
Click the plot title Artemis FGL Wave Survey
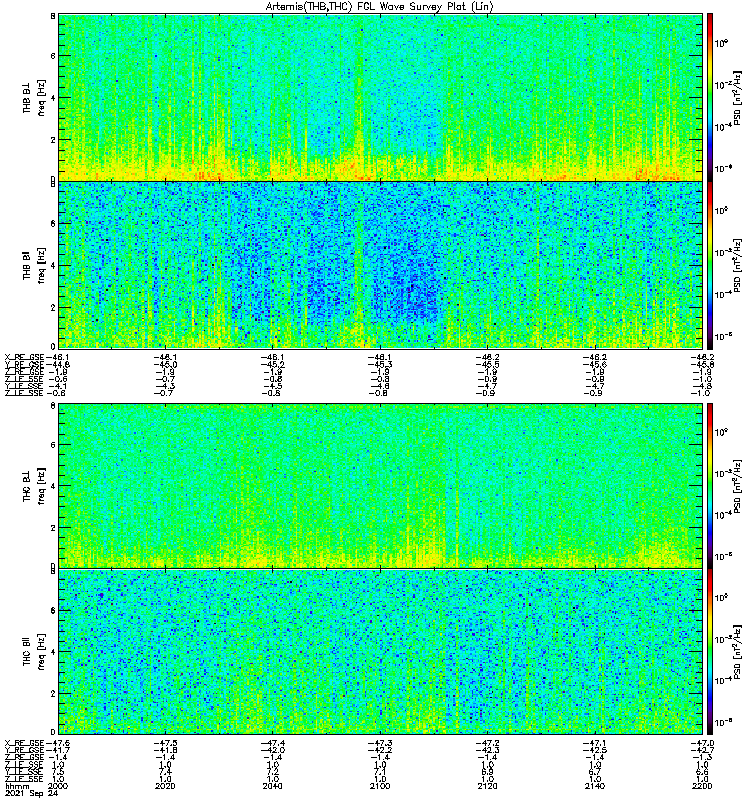point(379,7)
